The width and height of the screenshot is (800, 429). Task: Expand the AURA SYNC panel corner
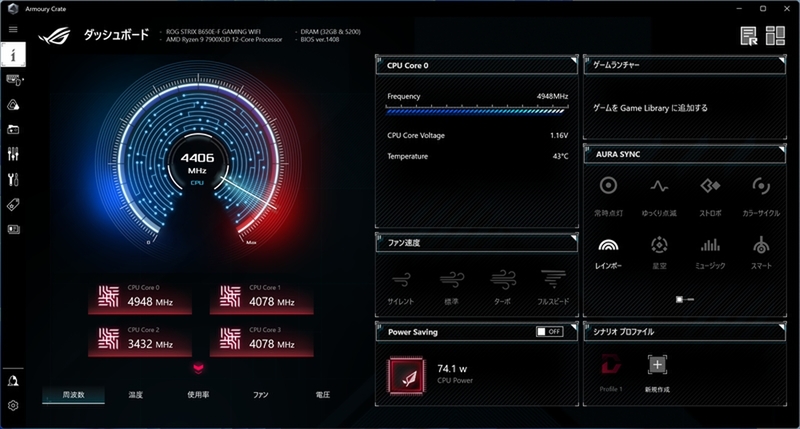point(782,149)
